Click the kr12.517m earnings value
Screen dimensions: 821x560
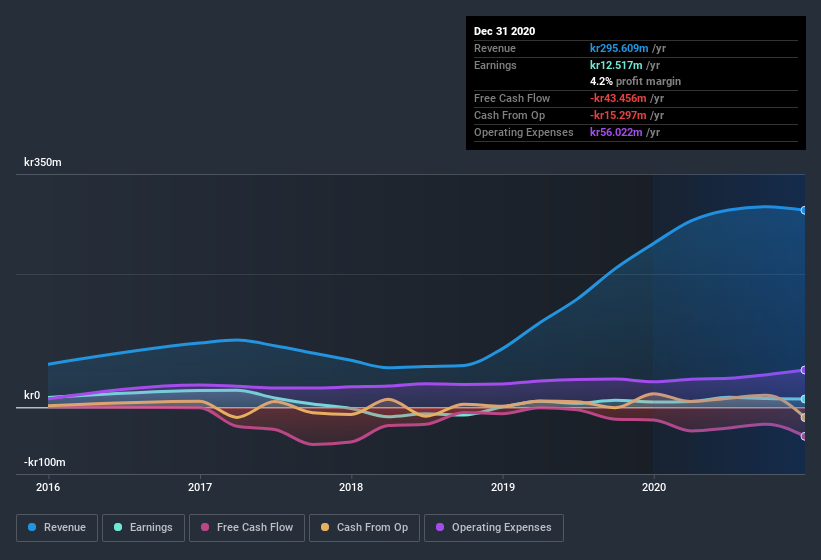[x=616, y=65]
